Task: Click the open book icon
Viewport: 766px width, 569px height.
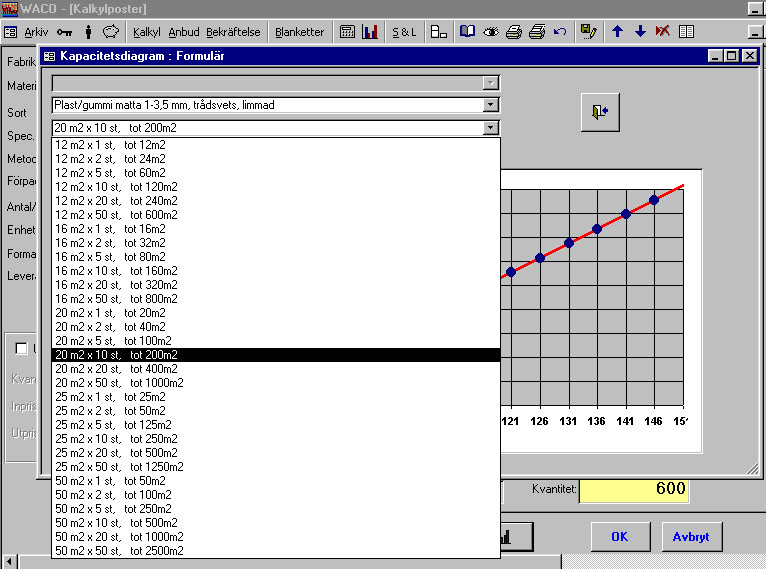Action: pyautogui.click(x=468, y=32)
